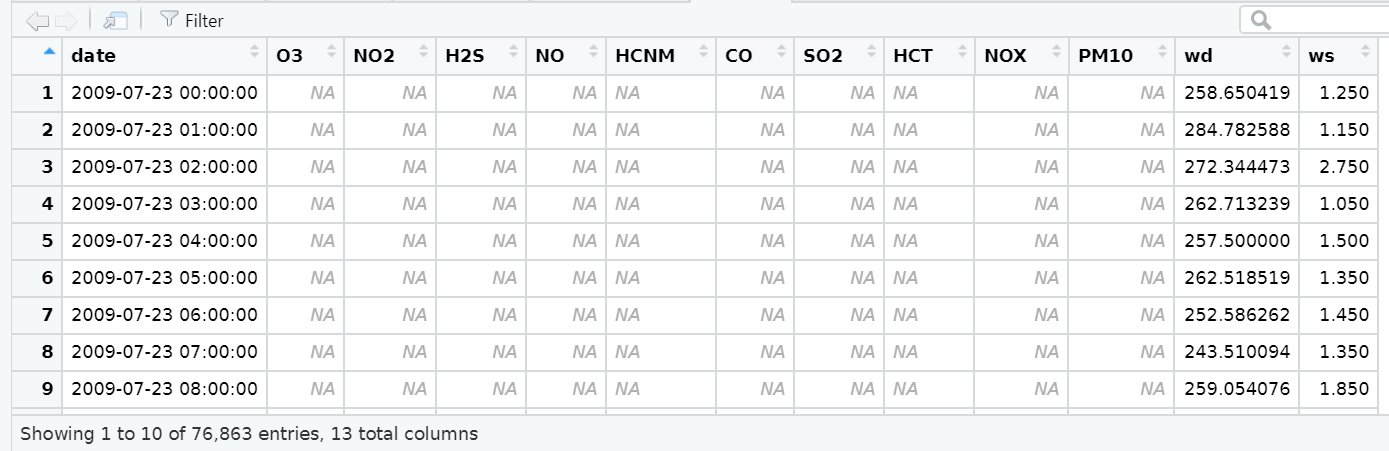This screenshot has height=451, width=1389.
Task: Select row number 5 index cell
Action: (x=37, y=241)
